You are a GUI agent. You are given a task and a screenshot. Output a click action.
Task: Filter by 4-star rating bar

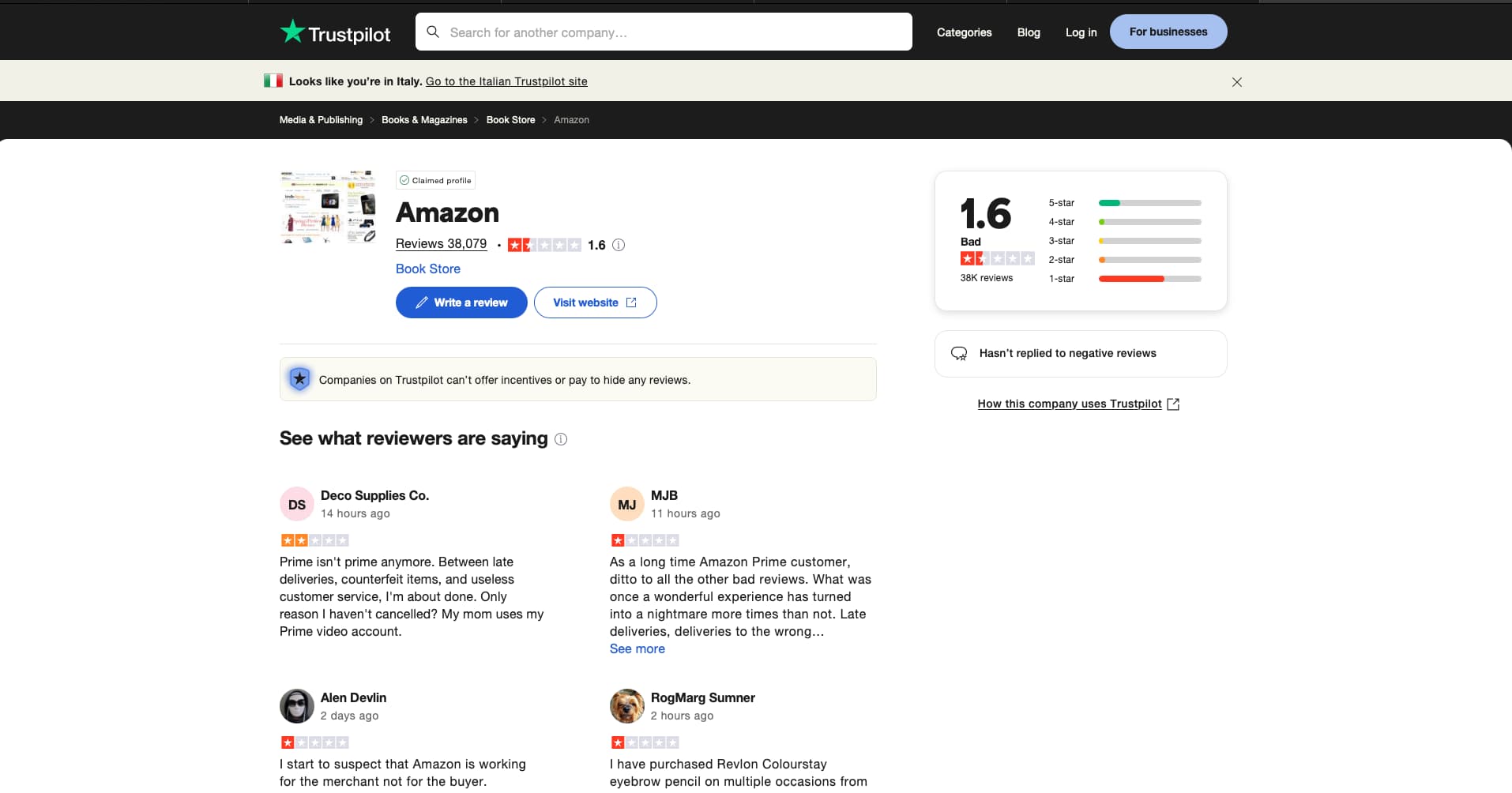pos(1125,222)
